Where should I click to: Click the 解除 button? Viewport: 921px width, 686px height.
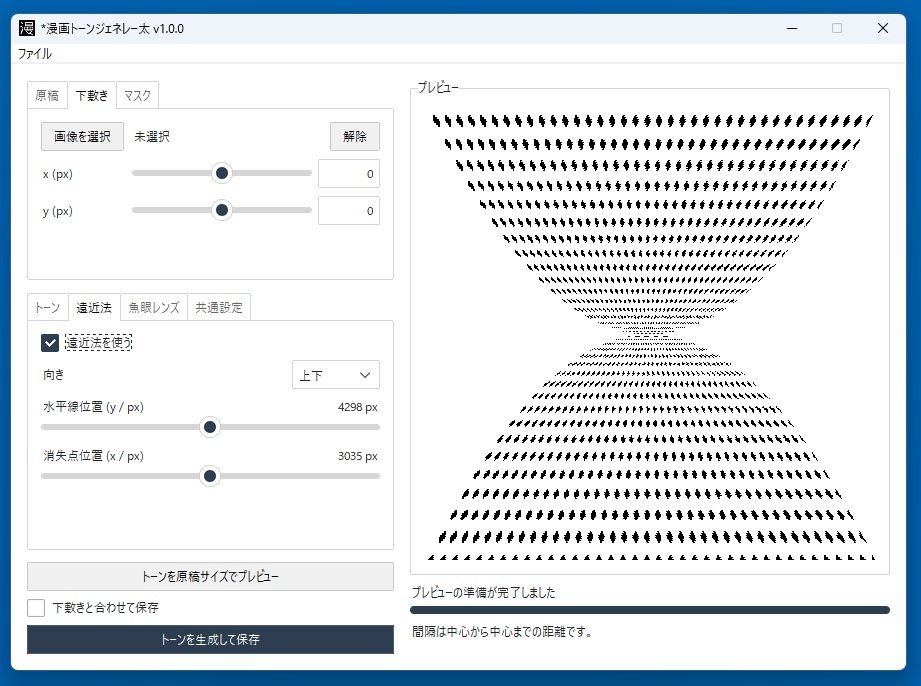coord(355,136)
